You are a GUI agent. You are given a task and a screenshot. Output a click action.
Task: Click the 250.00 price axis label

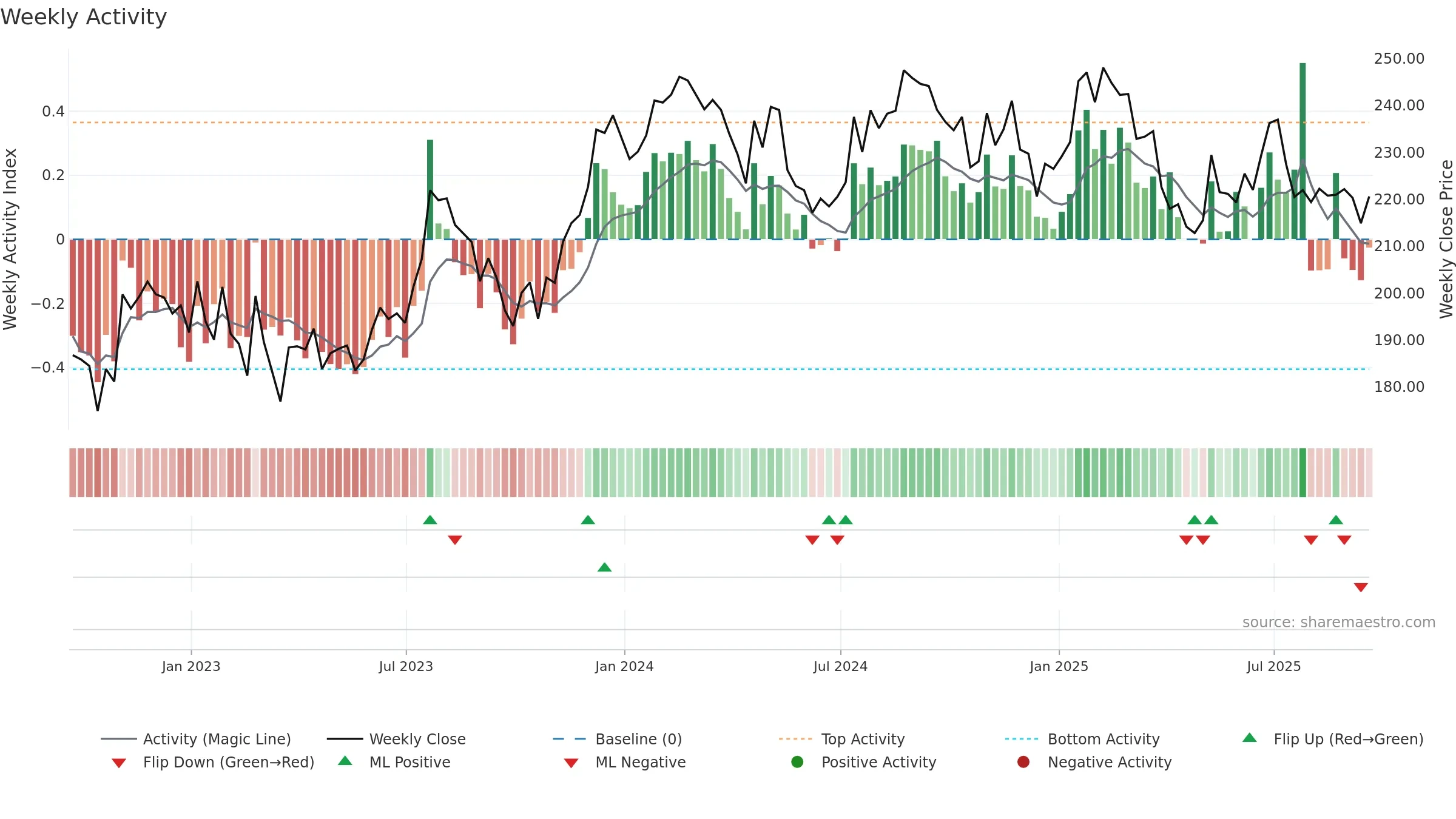(1399, 59)
